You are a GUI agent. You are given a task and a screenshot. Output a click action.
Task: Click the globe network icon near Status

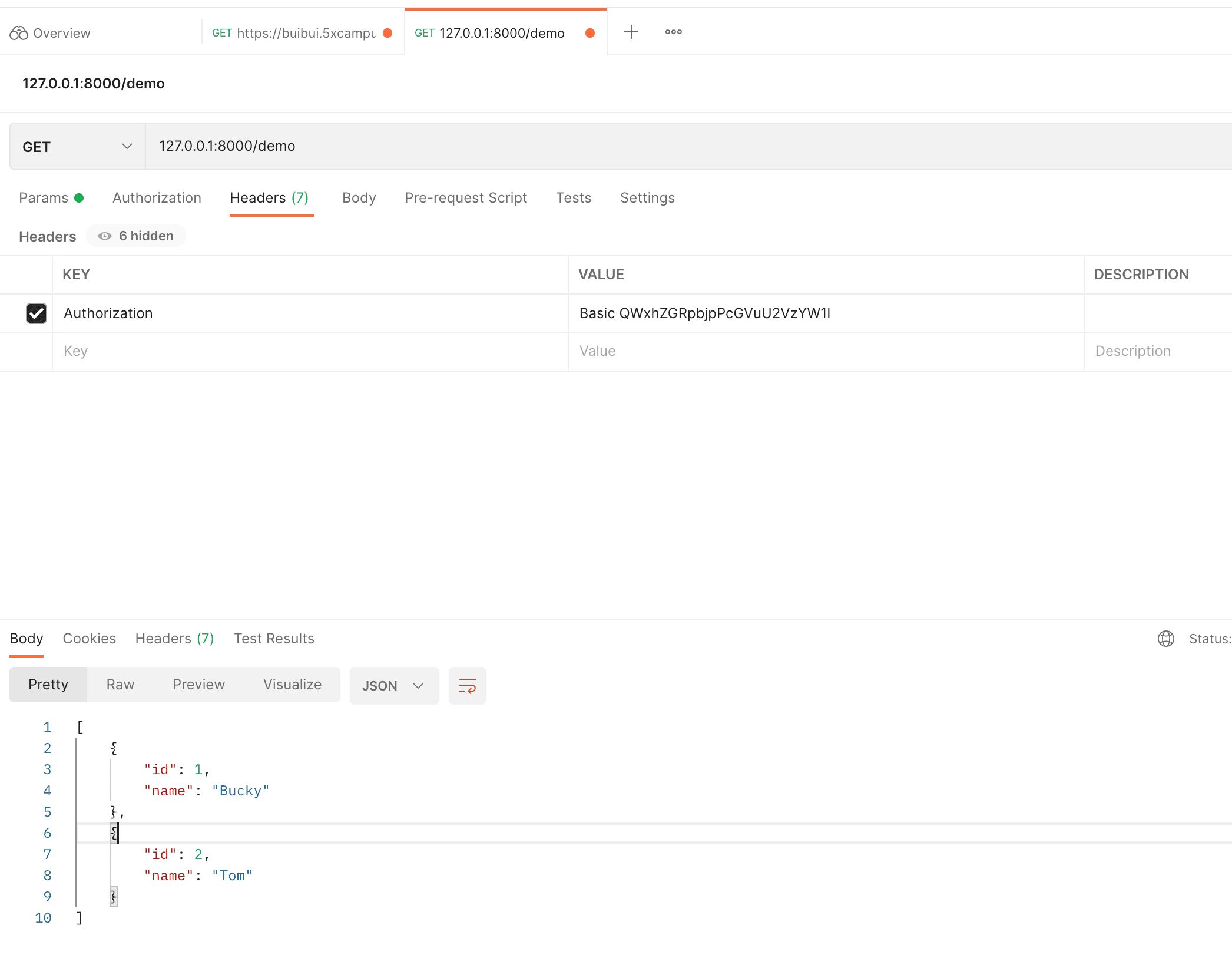tap(1165, 639)
